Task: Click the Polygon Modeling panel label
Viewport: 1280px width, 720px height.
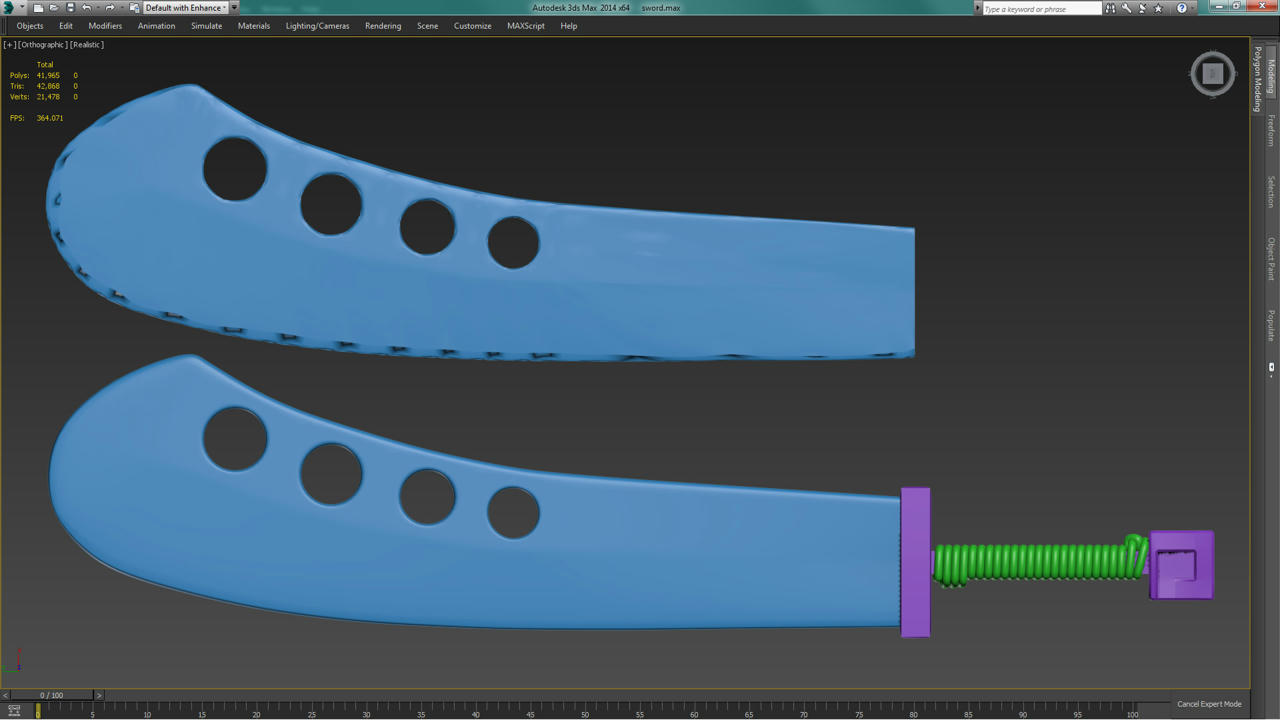Action: [x=1258, y=80]
